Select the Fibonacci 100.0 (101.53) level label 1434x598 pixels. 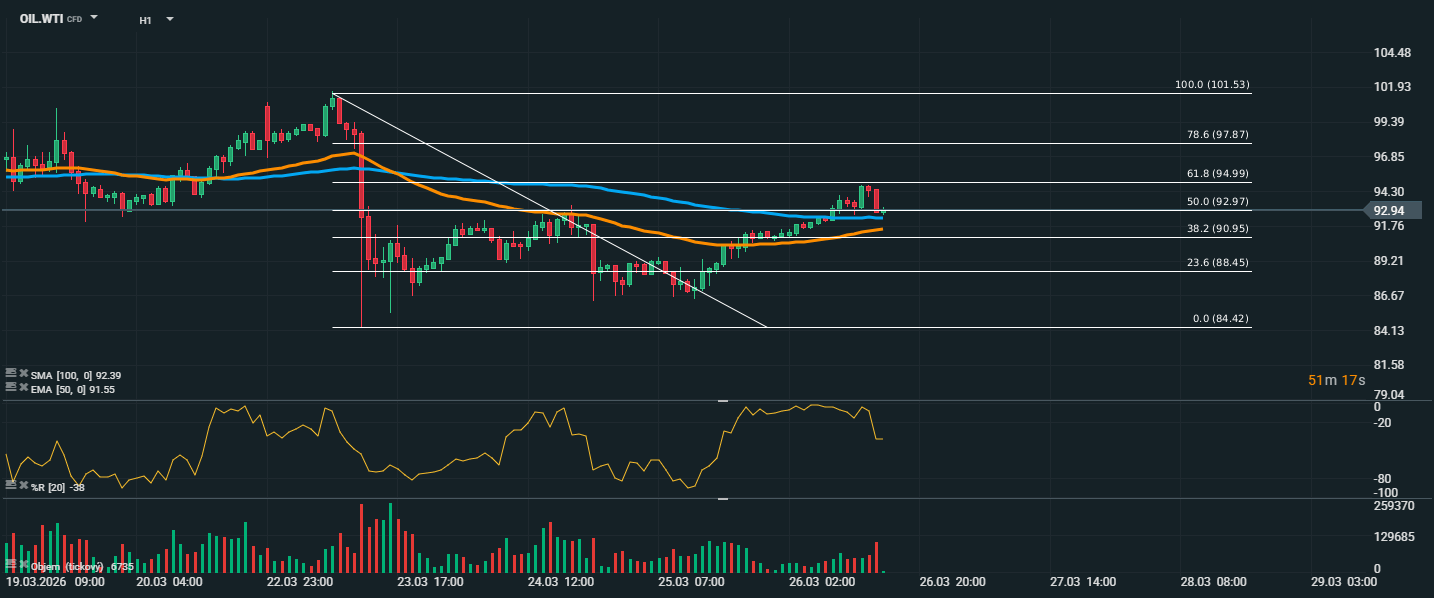(1212, 85)
